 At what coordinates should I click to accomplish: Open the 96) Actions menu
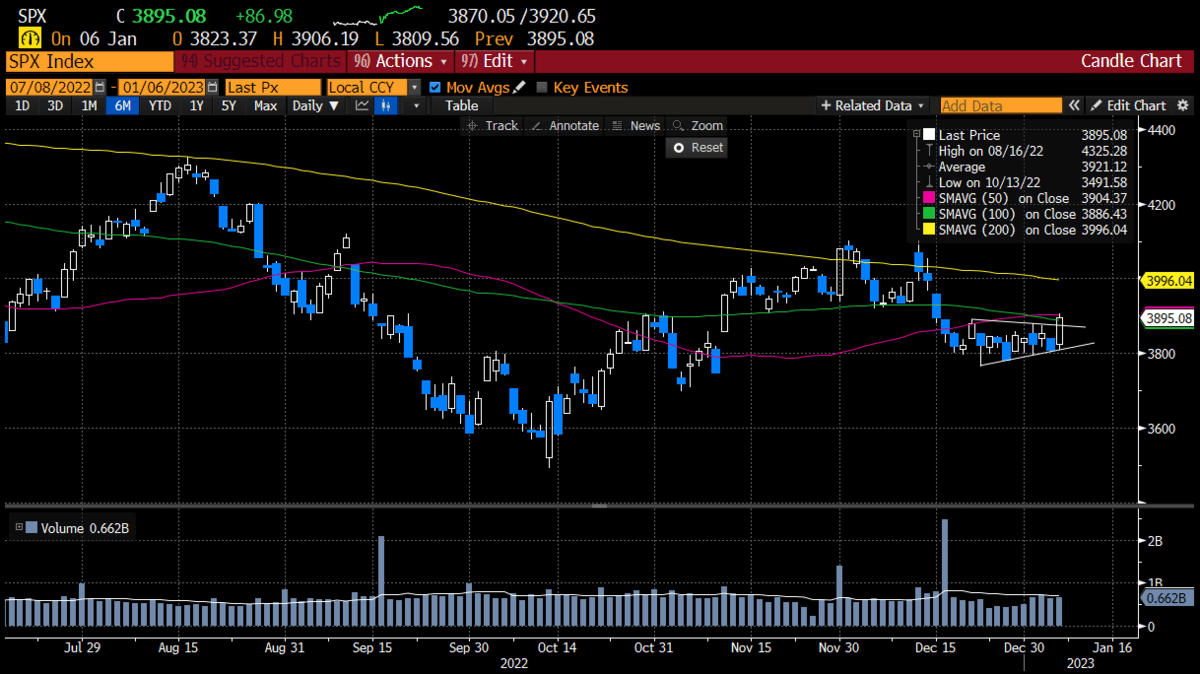[399, 61]
